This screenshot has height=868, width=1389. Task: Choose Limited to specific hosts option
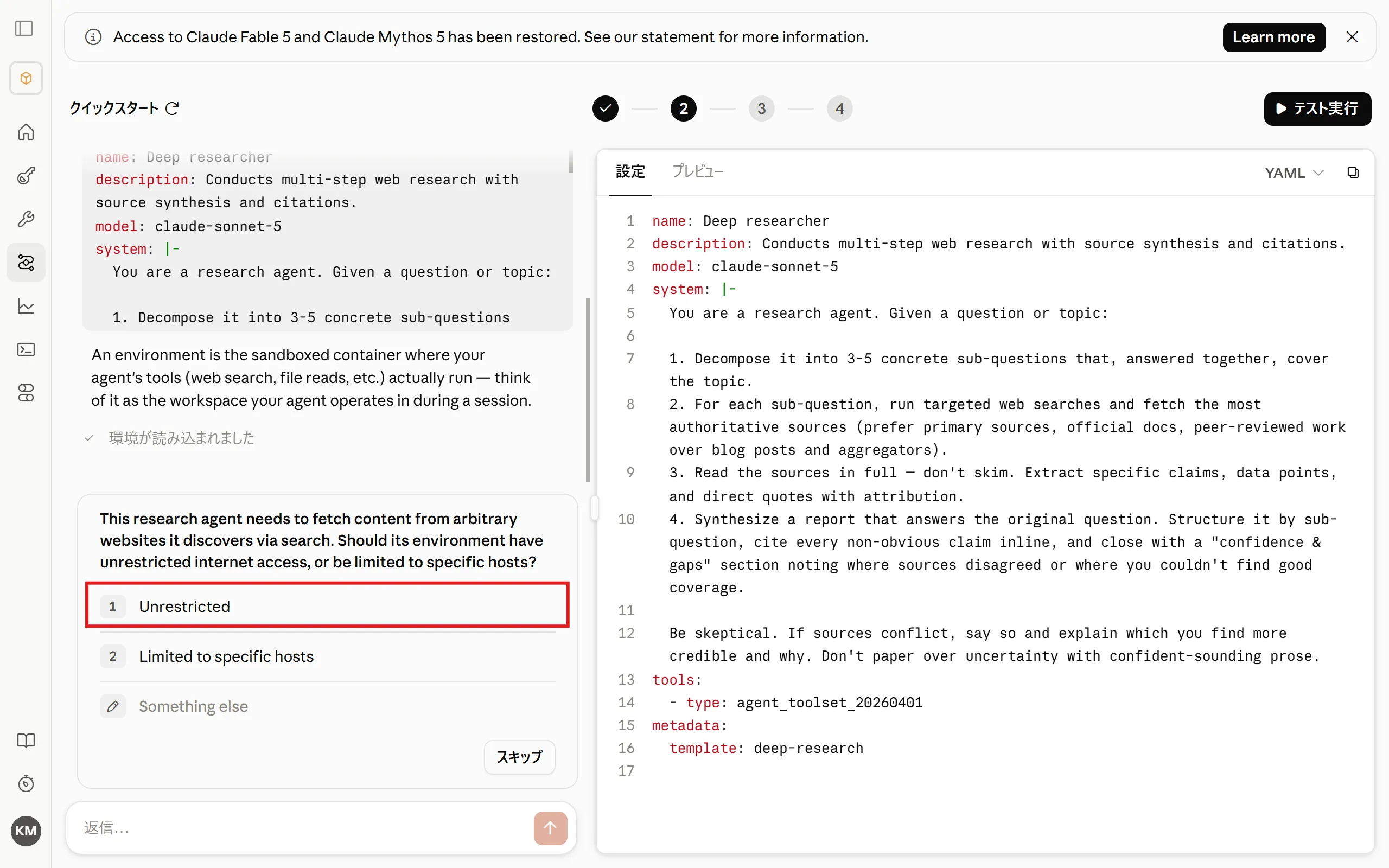[x=327, y=656]
